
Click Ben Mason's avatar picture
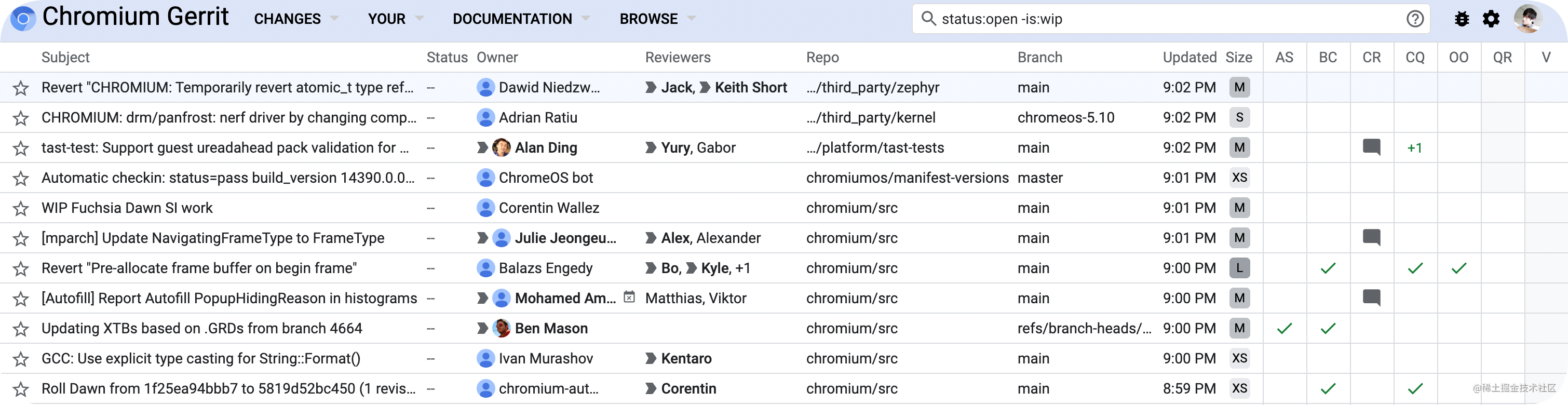[501, 328]
